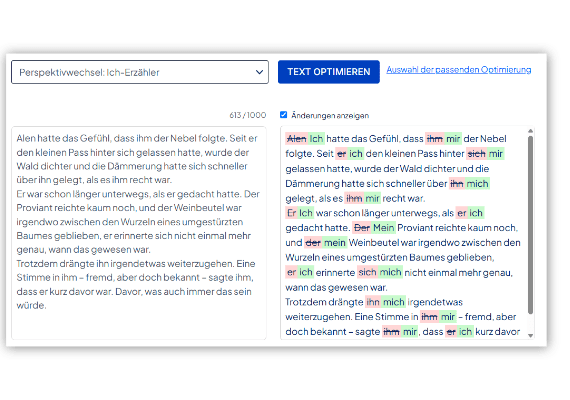Uncheck the Änderungen anzeigen checkbox
This screenshot has height=400, width=570.
click(284, 115)
